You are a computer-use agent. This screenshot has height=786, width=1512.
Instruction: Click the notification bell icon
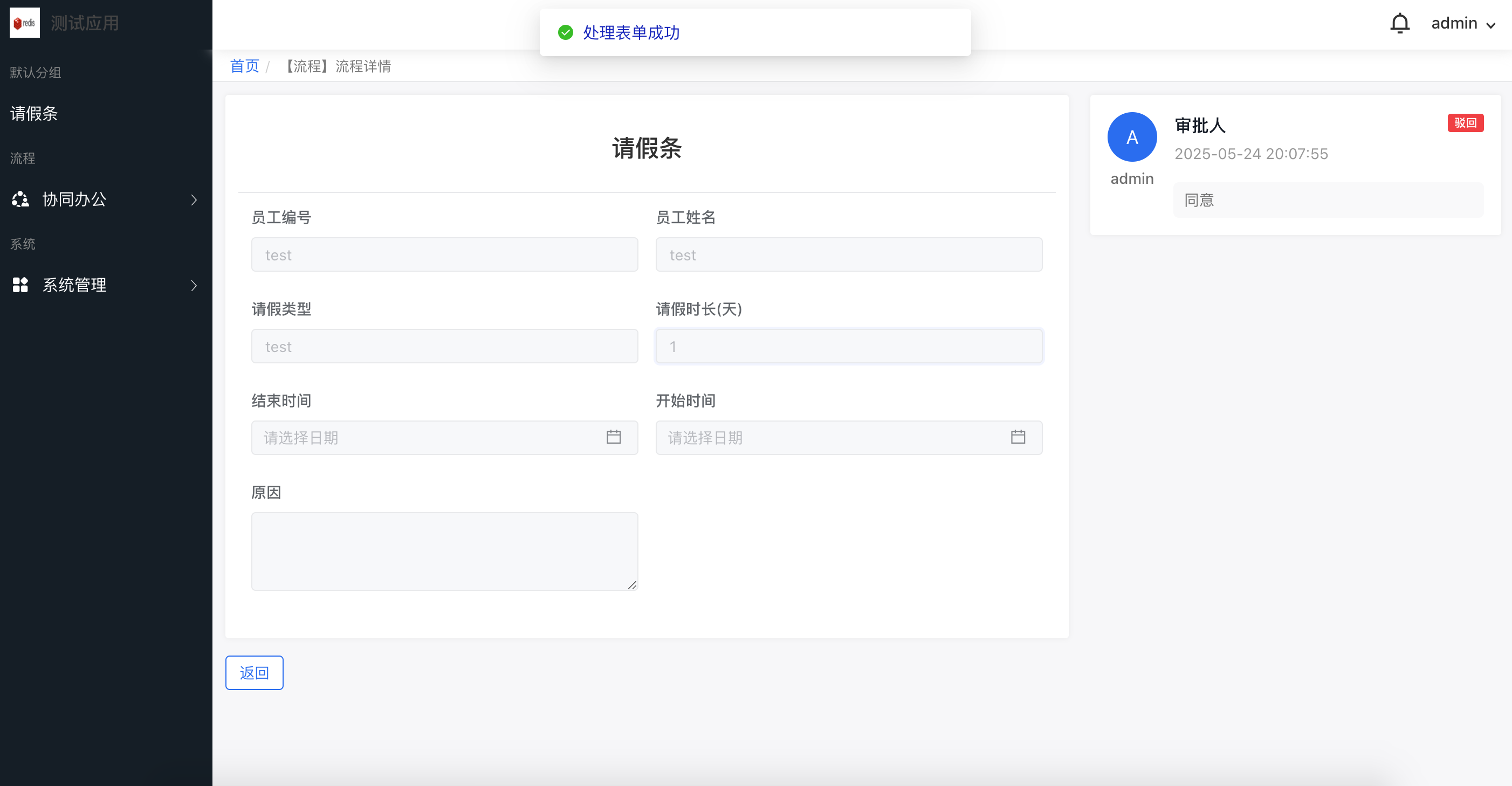coord(1399,24)
